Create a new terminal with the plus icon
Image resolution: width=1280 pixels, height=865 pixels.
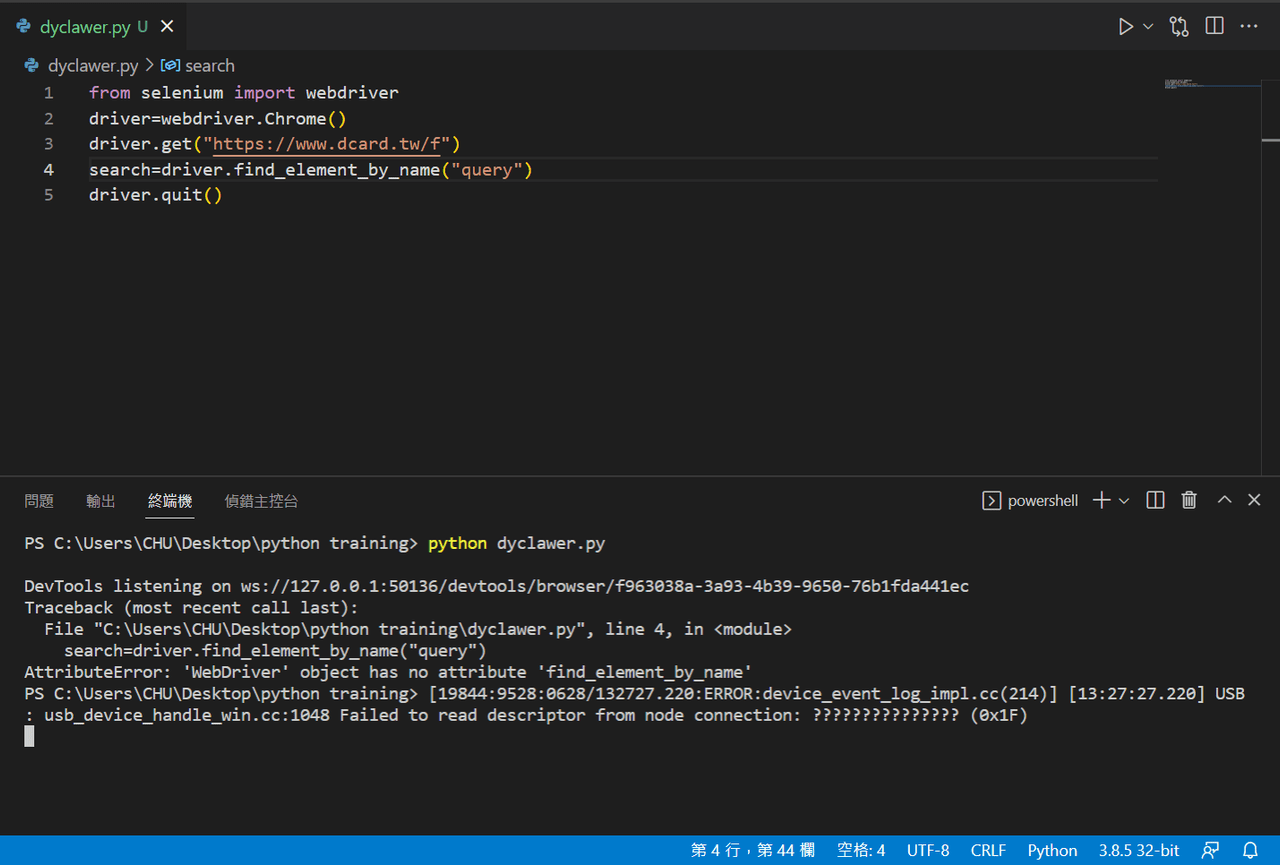pyautogui.click(x=1099, y=500)
